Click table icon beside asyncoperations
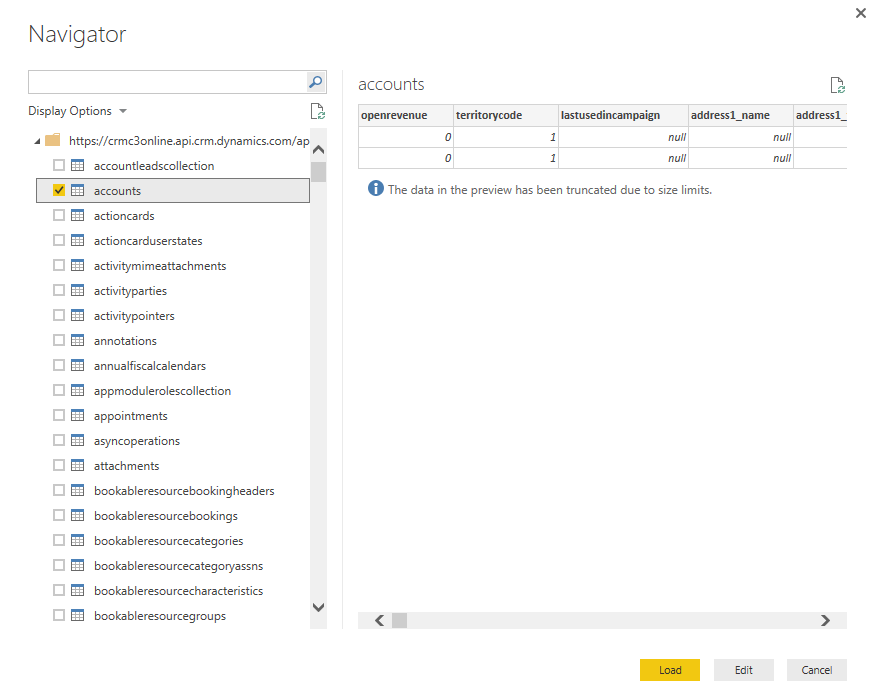This screenshot has width=875, height=697. coord(78,440)
